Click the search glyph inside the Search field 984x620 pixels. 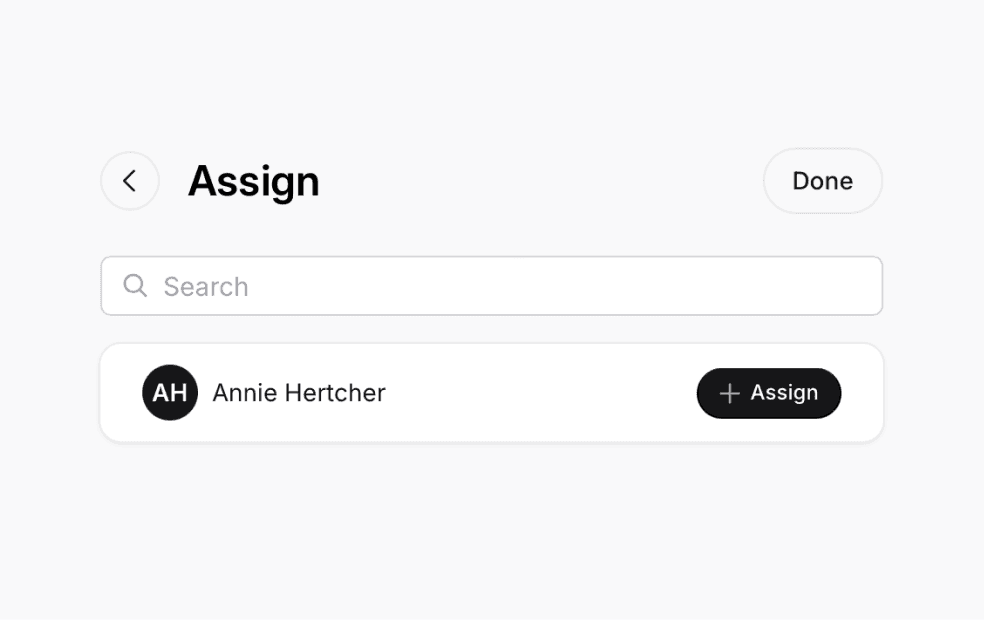click(x=134, y=286)
